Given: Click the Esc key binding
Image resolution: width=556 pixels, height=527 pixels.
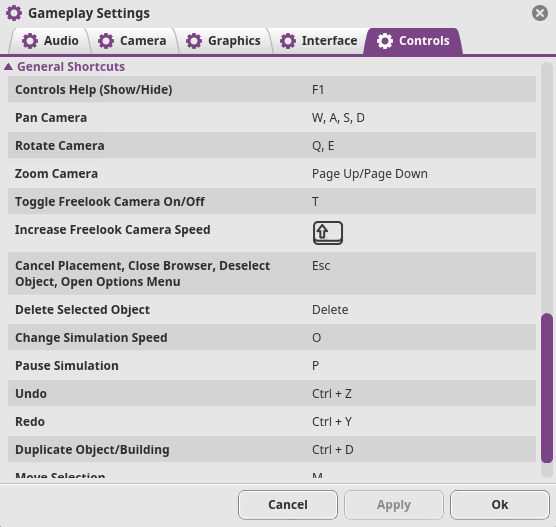Looking at the screenshot, I should 321,266.
